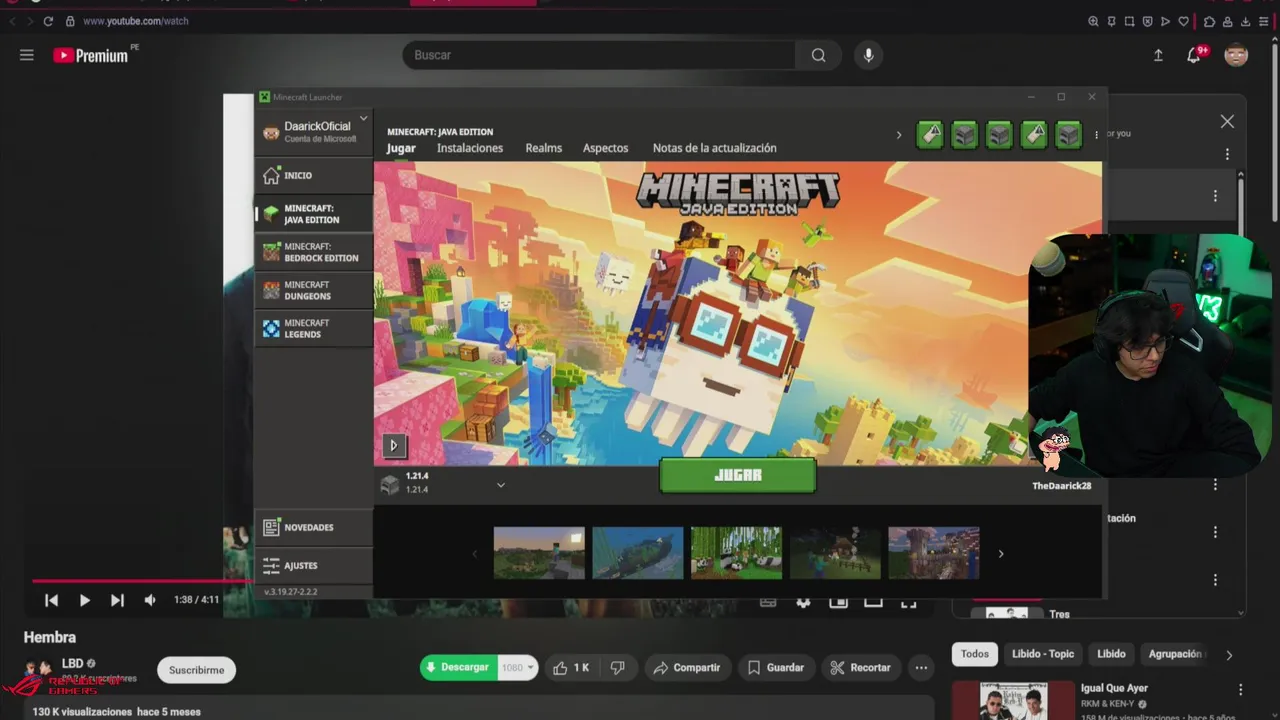Go to Inicio in Minecraft Launcher
Image resolution: width=1280 pixels, height=720 pixels.
313,175
